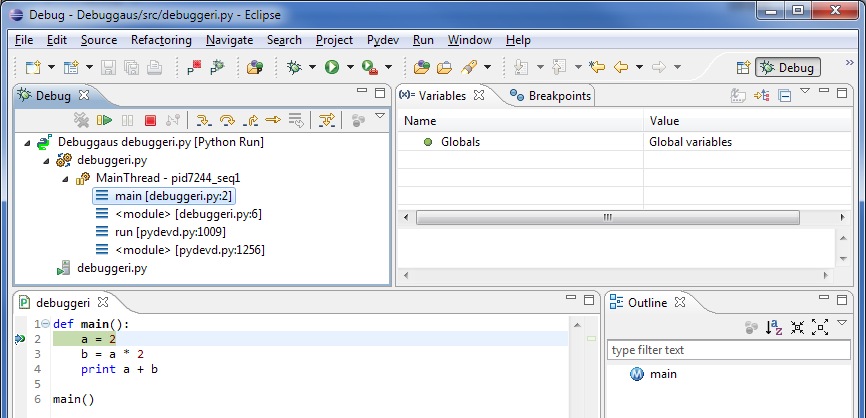
Task: Select the Debug perspective button
Action: point(788,67)
